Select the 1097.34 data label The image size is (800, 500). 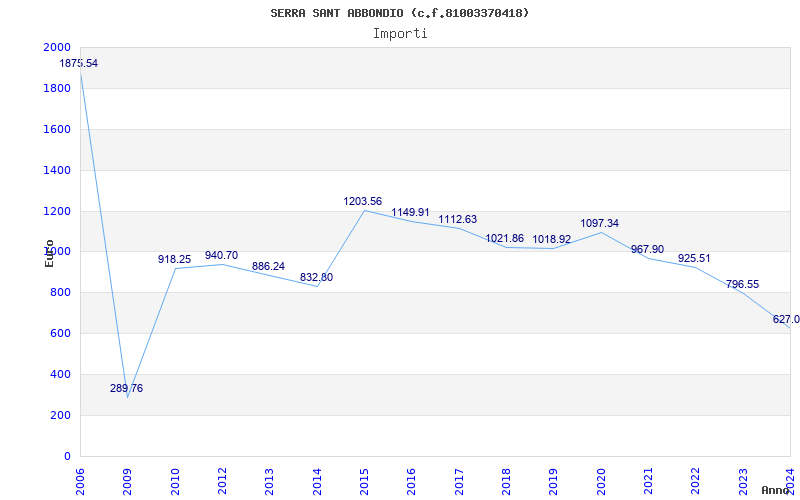point(599,223)
